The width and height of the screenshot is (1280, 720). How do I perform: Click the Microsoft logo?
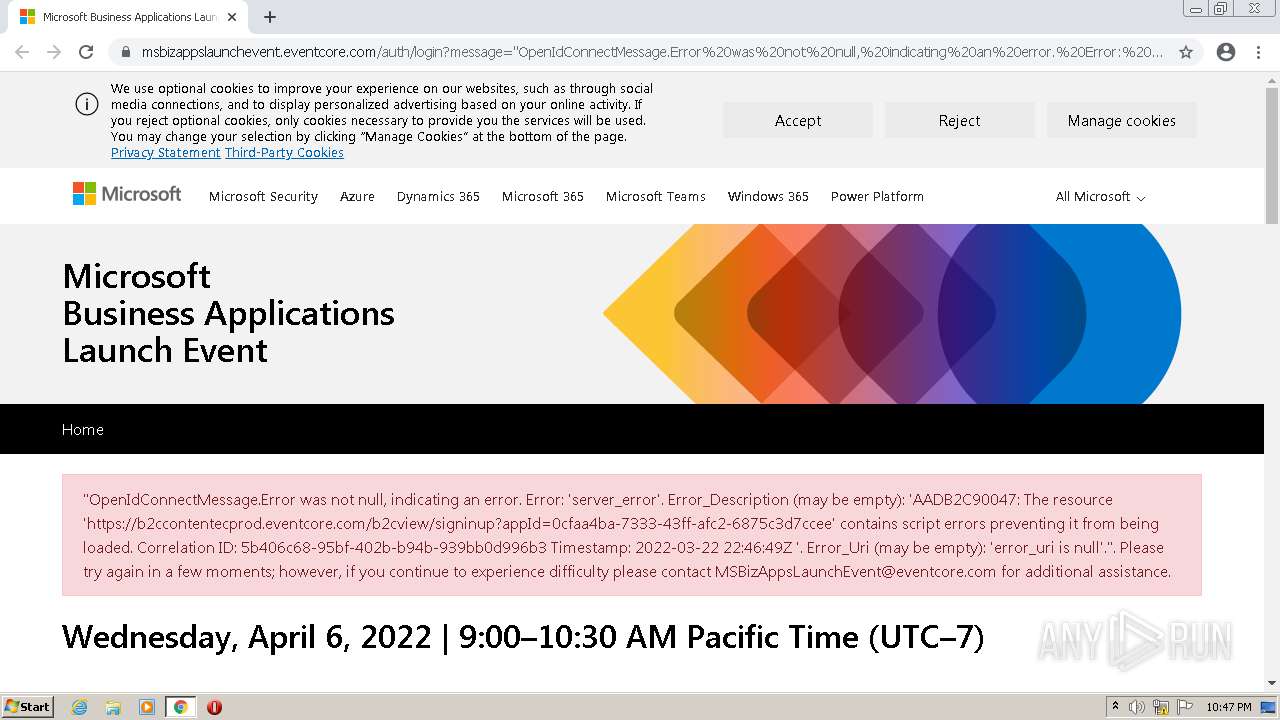tap(127, 194)
